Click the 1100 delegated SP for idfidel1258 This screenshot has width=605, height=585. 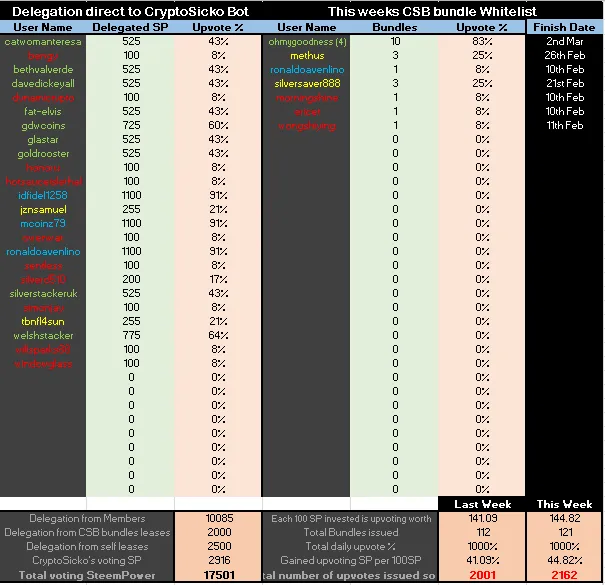click(131, 195)
